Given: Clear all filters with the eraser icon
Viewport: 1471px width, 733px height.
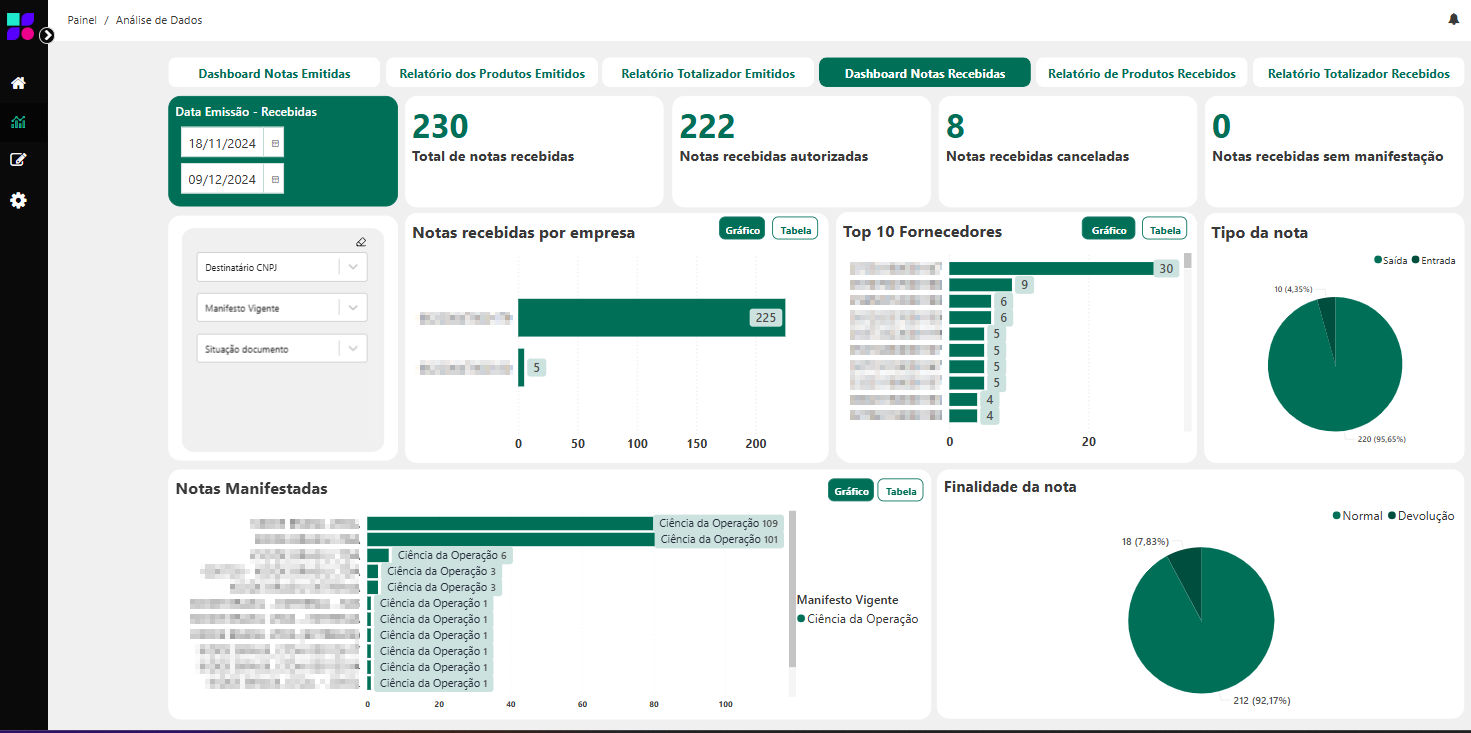Looking at the screenshot, I should pos(361,241).
